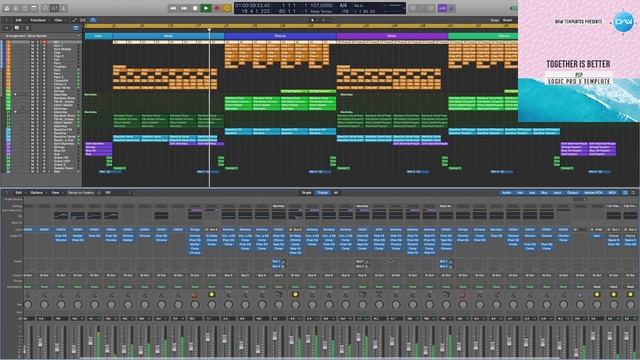
Task: Duplicate track using track header icon
Action: [x=17, y=28]
